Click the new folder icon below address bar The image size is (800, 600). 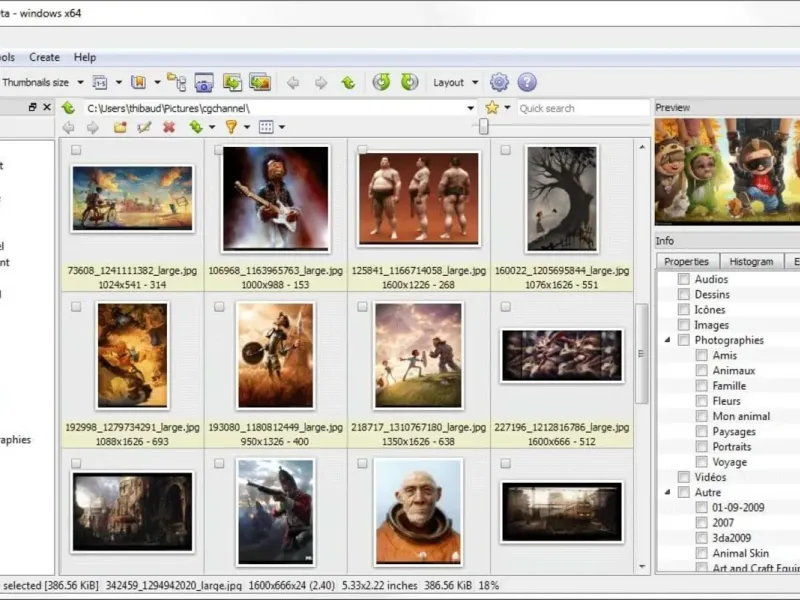(120, 127)
